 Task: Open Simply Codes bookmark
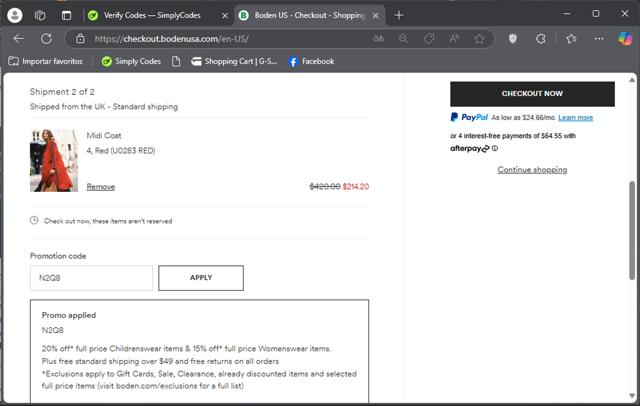click(131, 61)
